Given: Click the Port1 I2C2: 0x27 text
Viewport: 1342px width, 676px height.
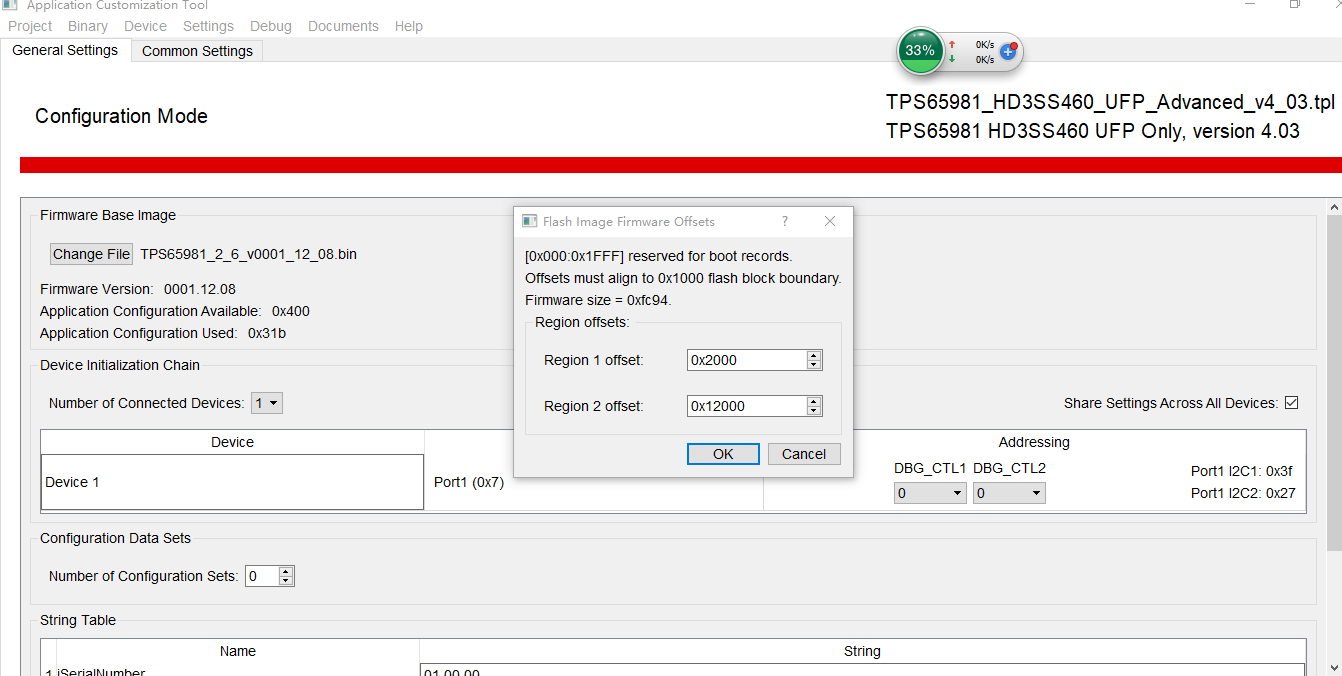Looking at the screenshot, I should 1242,493.
